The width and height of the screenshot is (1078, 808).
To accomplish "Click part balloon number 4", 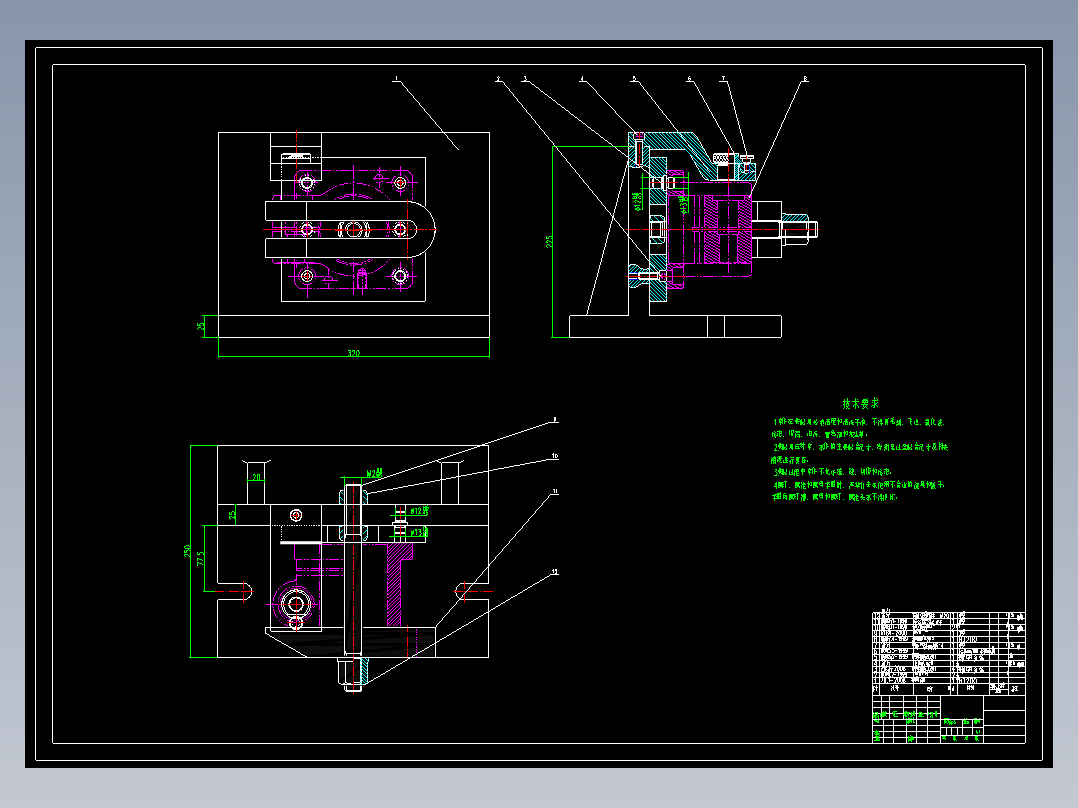I will [582, 79].
